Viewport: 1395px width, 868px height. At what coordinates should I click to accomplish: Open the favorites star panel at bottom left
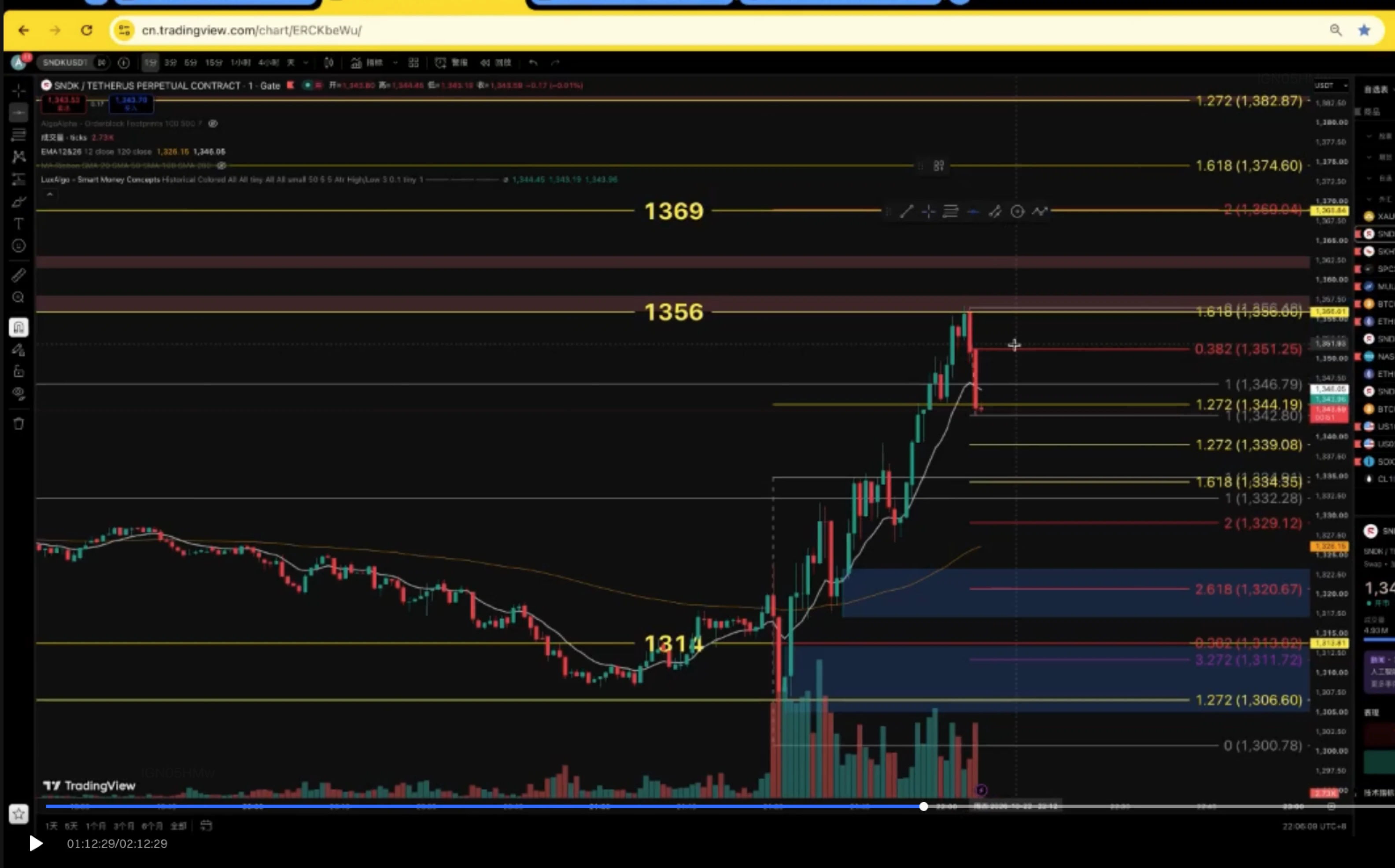click(x=18, y=813)
